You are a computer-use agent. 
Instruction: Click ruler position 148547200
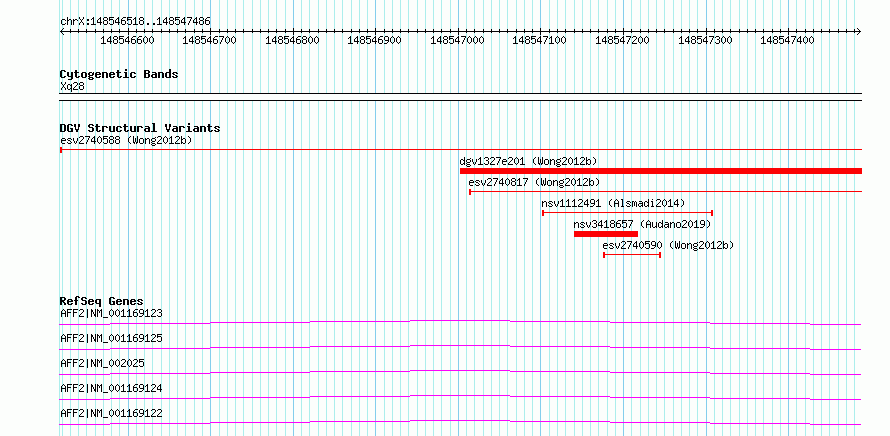[623, 40]
